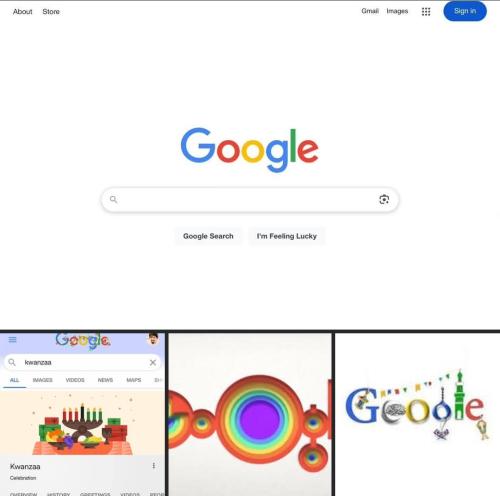Switch to the IMAGES tab in Kwanzaa results
Screen dimensions: 500x496
coord(43,380)
